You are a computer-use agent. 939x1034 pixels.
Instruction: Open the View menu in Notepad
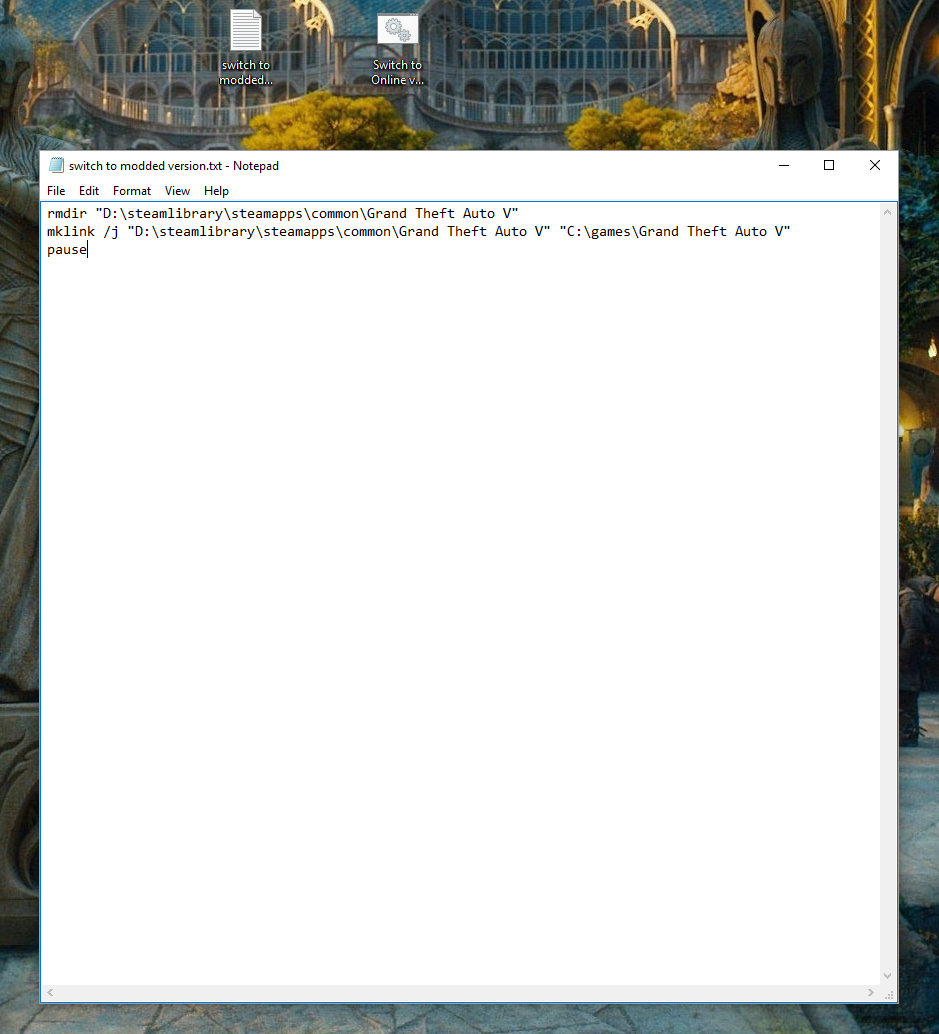pos(177,191)
